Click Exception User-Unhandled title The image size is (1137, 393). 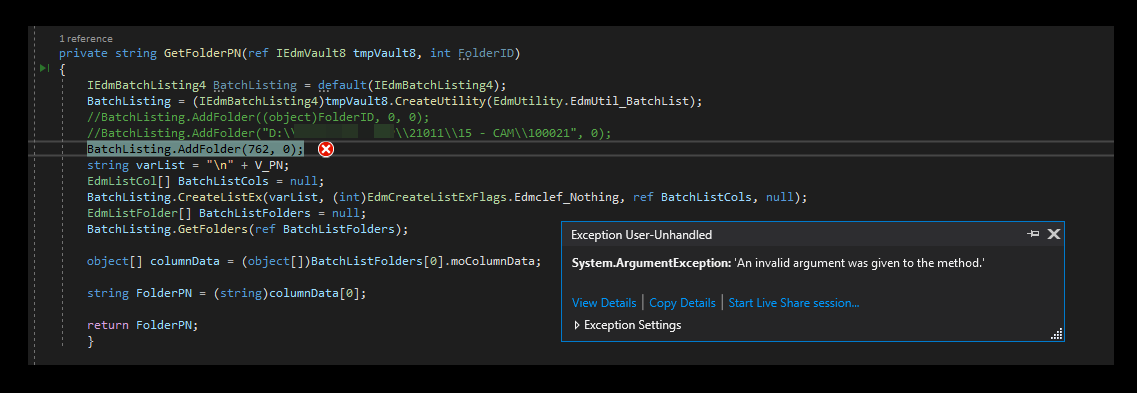(x=642, y=234)
